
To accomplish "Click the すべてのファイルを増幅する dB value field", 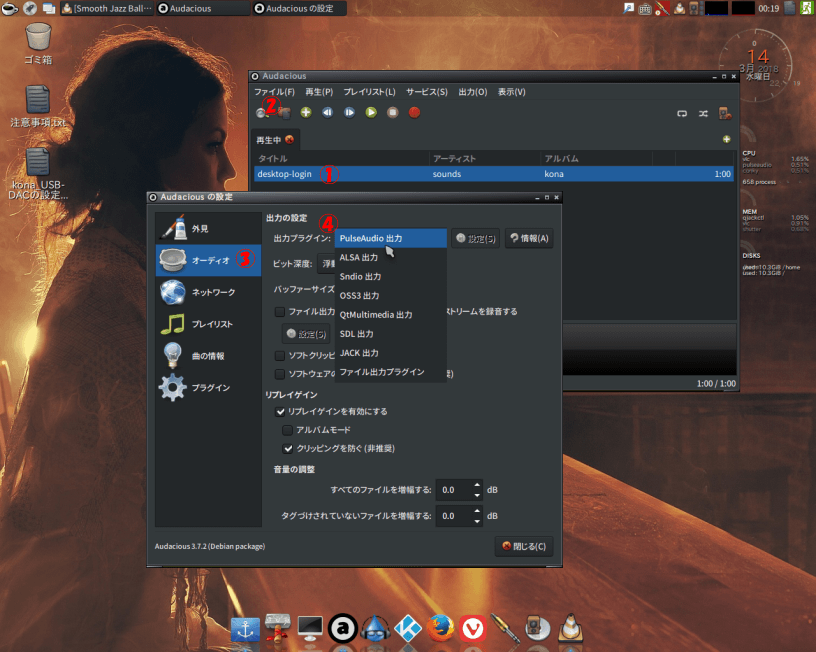I will pyautogui.click(x=454, y=490).
